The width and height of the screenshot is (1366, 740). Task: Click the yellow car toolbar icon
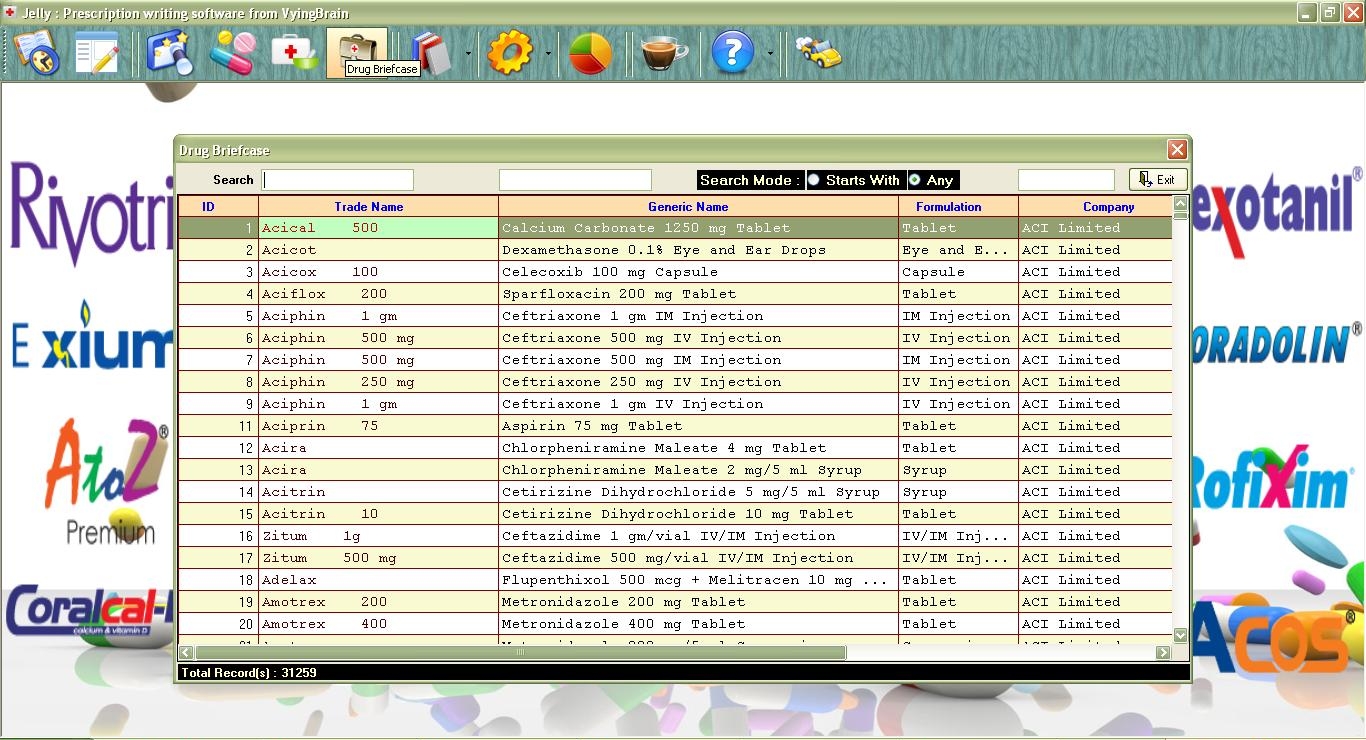[818, 52]
